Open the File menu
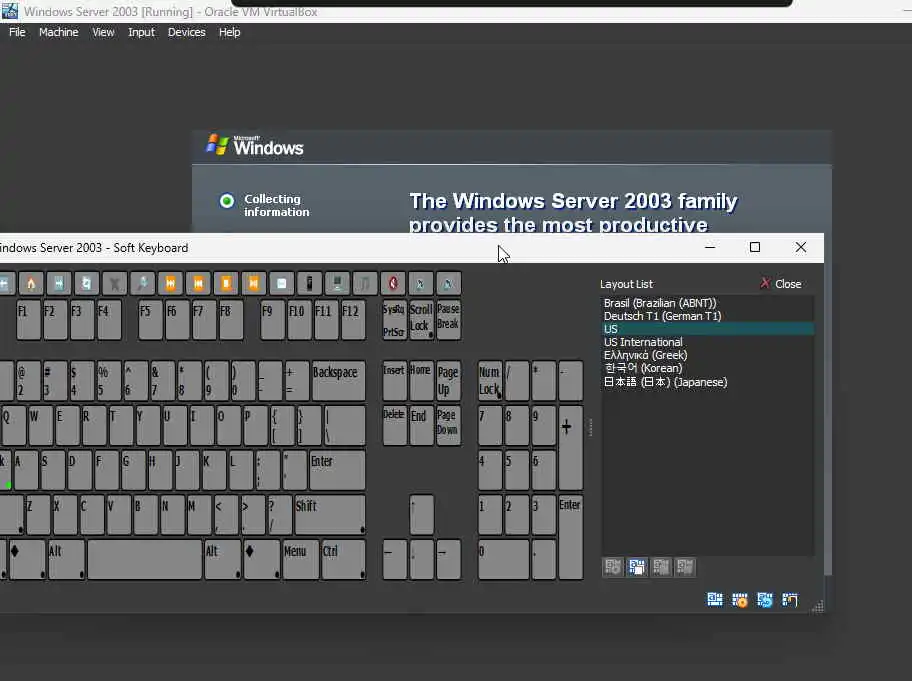 click(x=17, y=32)
